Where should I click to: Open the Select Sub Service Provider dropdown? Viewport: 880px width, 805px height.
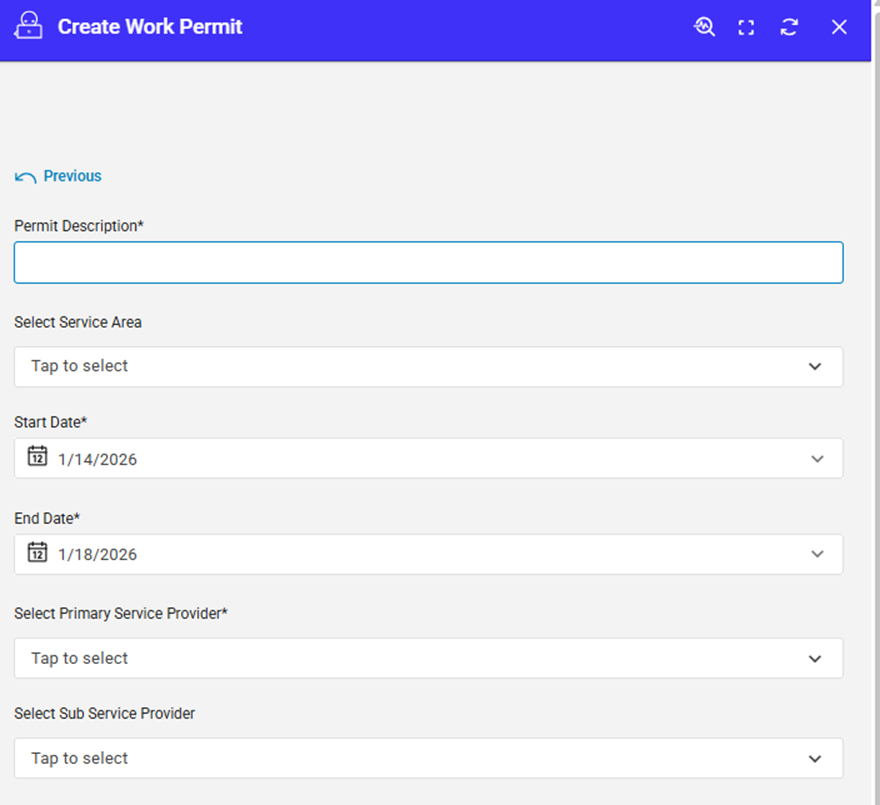pos(400,758)
